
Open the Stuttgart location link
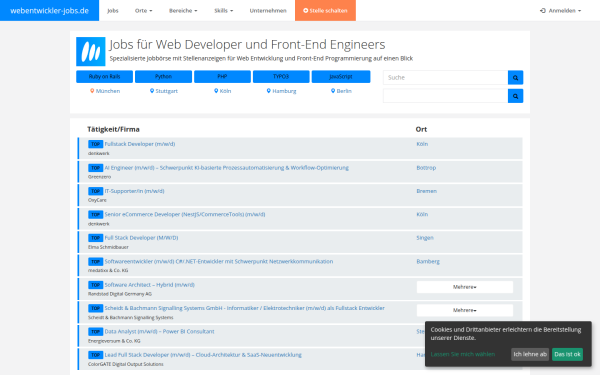click(x=166, y=91)
